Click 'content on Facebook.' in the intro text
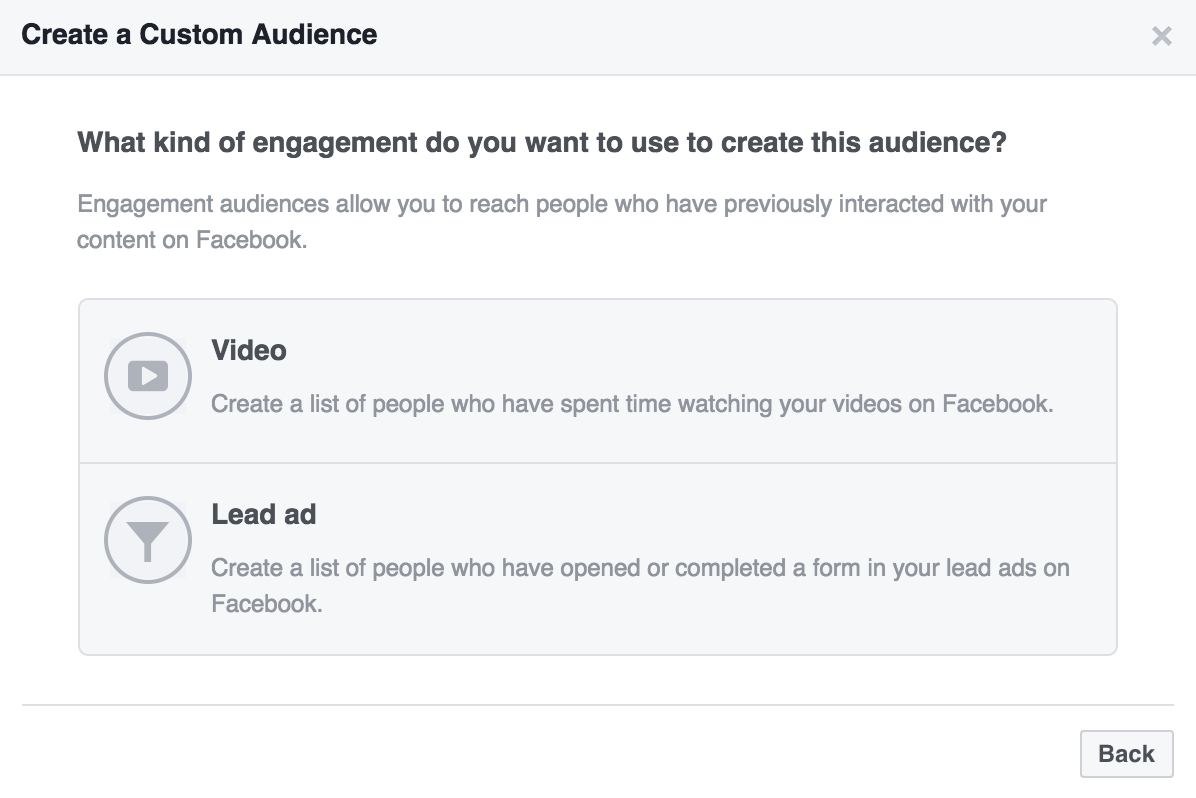 [x=192, y=240]
